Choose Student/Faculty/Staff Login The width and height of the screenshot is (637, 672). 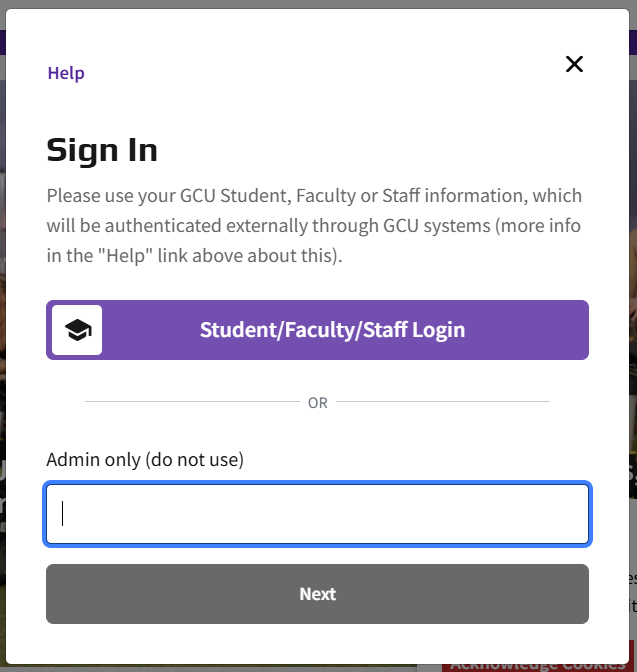point(317,330)
